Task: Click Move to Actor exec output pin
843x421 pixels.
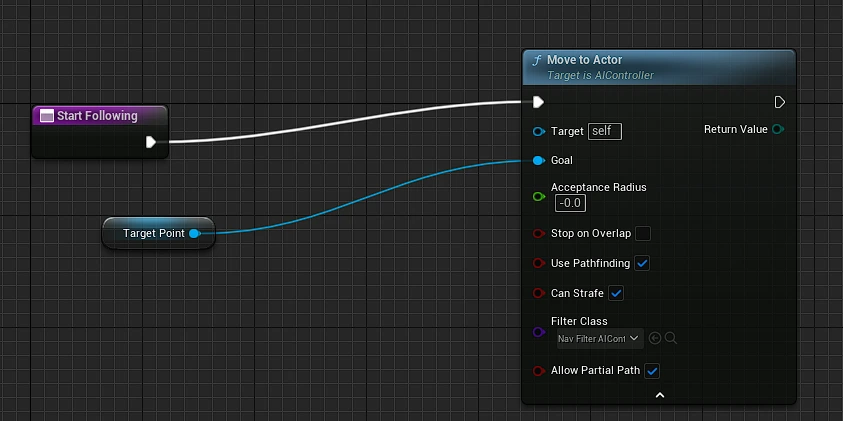Action: point(780,102)
